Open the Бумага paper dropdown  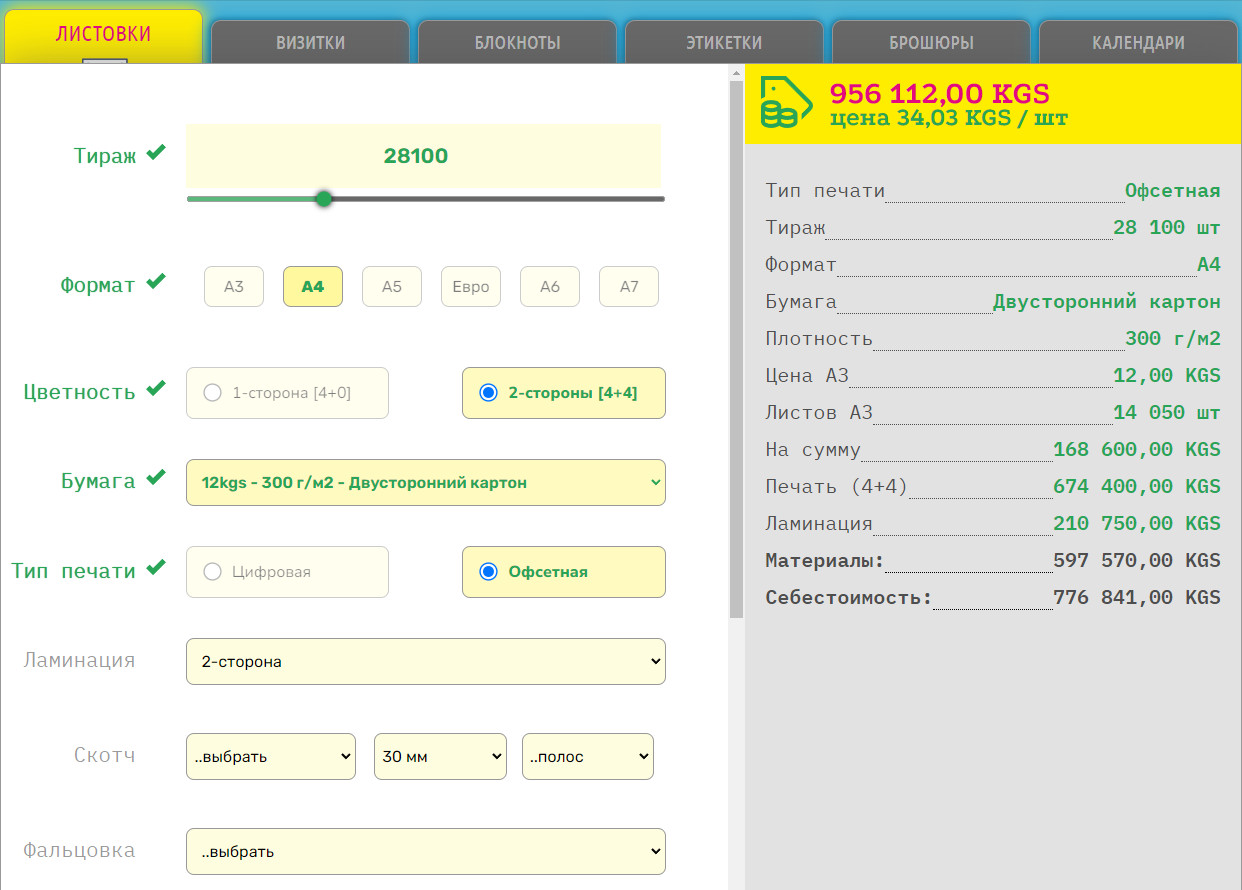pyautogui.click(x=426, y=483)
